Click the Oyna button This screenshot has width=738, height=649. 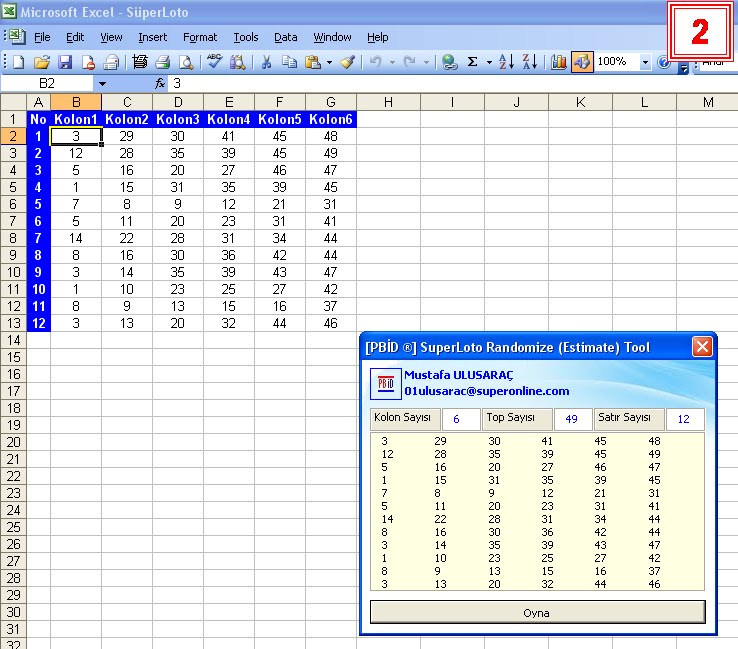point(537,612)
